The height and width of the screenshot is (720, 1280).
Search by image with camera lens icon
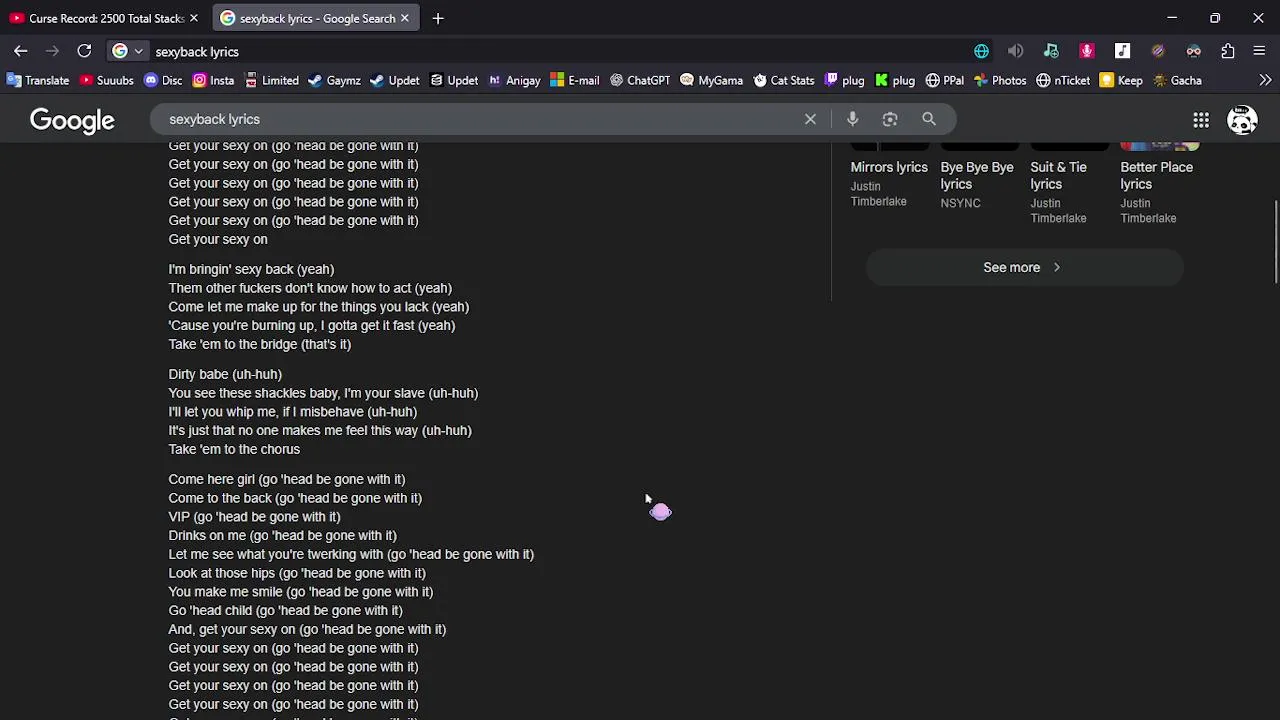[x=890, y=119]
